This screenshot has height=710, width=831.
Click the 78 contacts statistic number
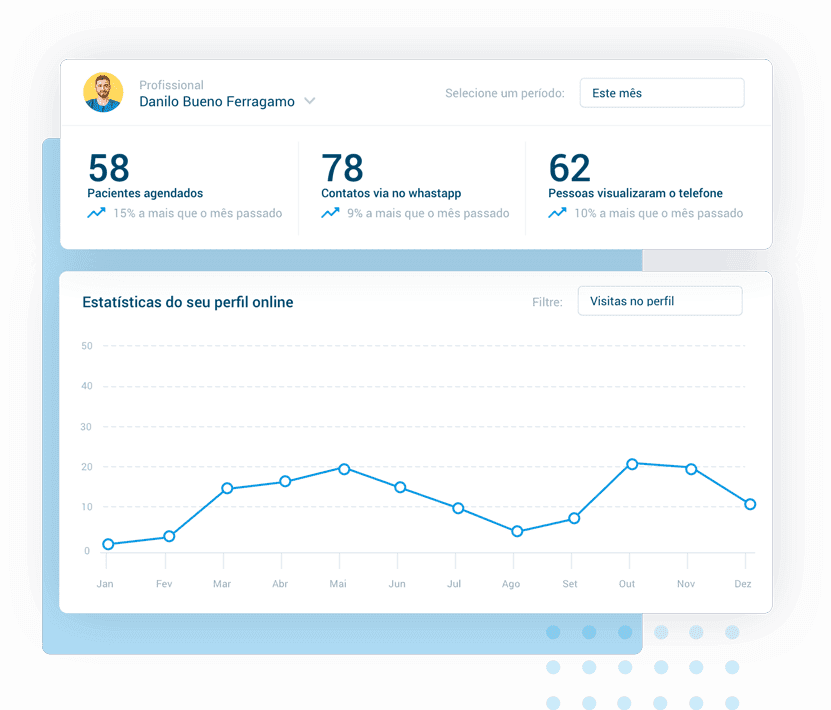coord(342,168)
